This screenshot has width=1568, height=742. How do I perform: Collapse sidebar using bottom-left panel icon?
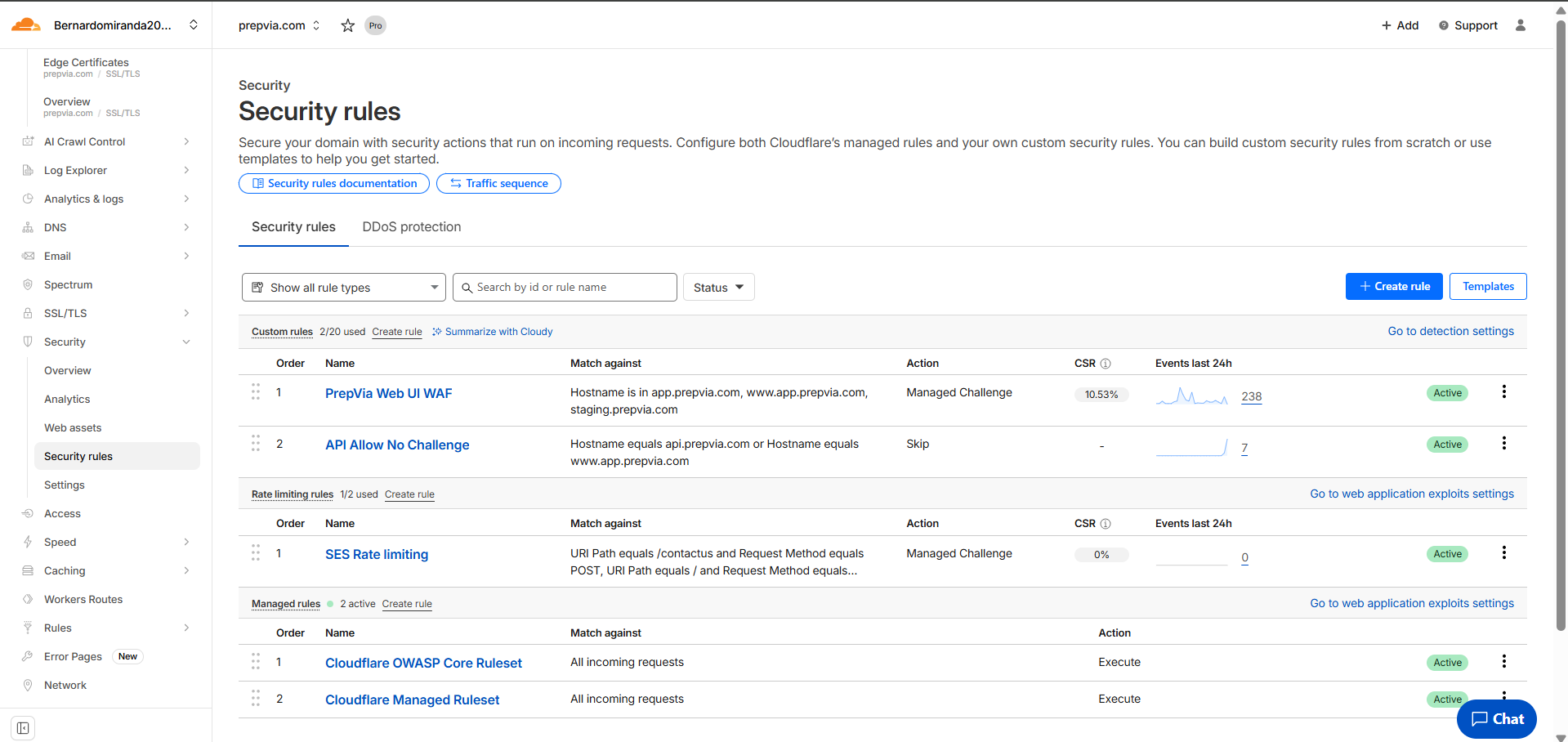tap(23, 728)
